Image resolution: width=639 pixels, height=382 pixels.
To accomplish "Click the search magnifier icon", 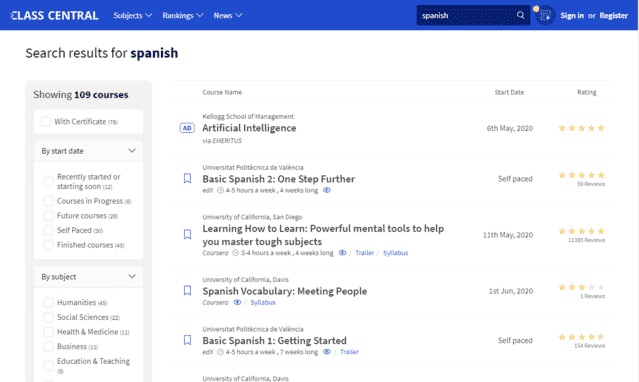I will pos(520,15).
